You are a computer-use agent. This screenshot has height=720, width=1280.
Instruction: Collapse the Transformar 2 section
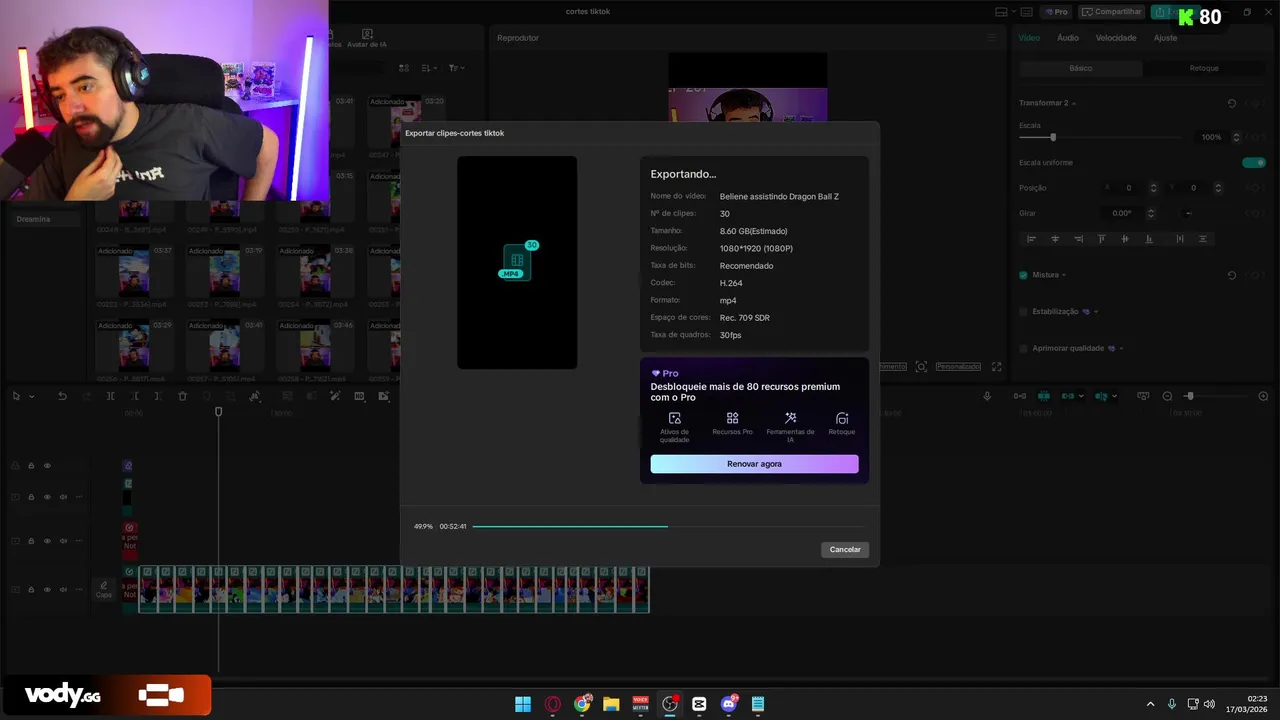coord(1075,103)
